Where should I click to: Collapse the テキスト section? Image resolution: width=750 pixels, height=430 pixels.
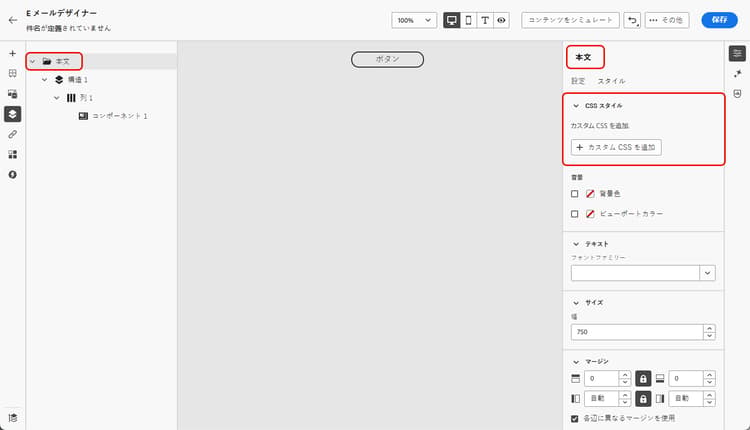[x=576, y=244]
